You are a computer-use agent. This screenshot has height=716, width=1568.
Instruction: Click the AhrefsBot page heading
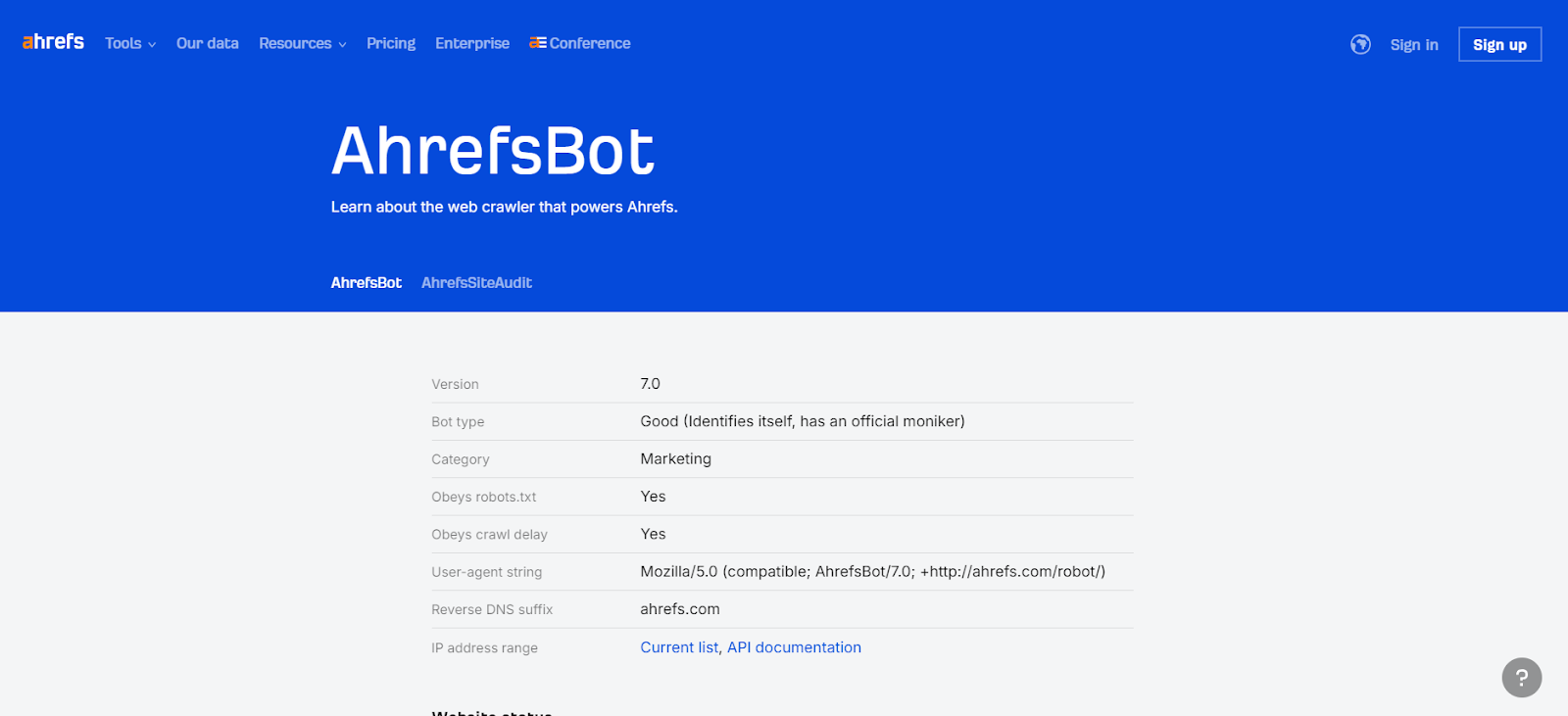pyautogui.click(x=493, y=151)
